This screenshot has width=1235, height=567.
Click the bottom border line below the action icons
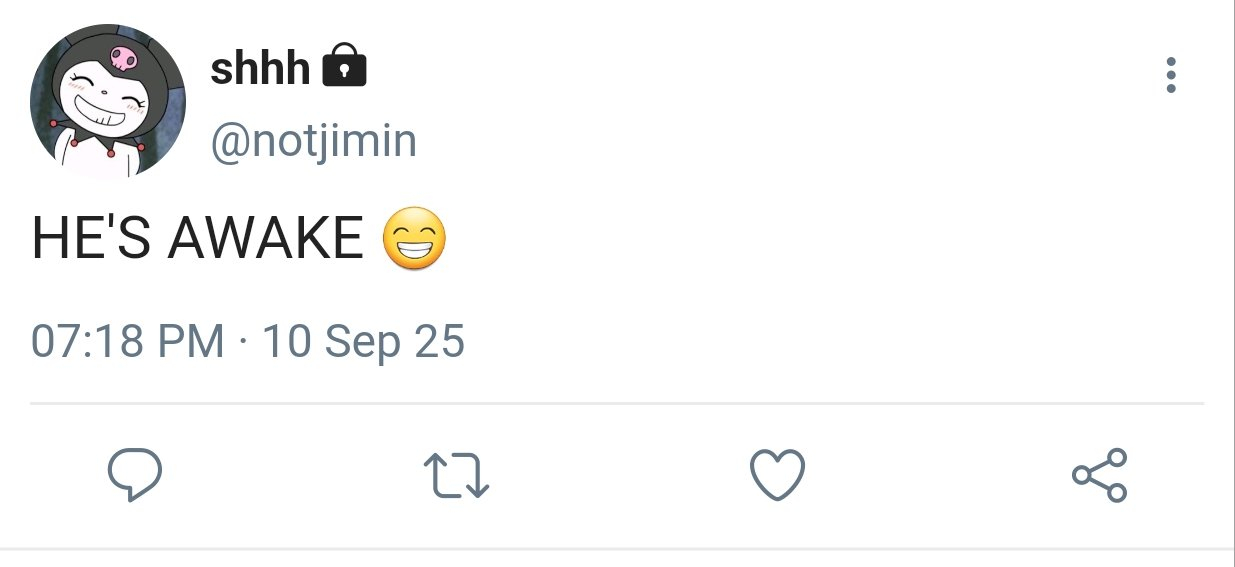click(617, 549)
